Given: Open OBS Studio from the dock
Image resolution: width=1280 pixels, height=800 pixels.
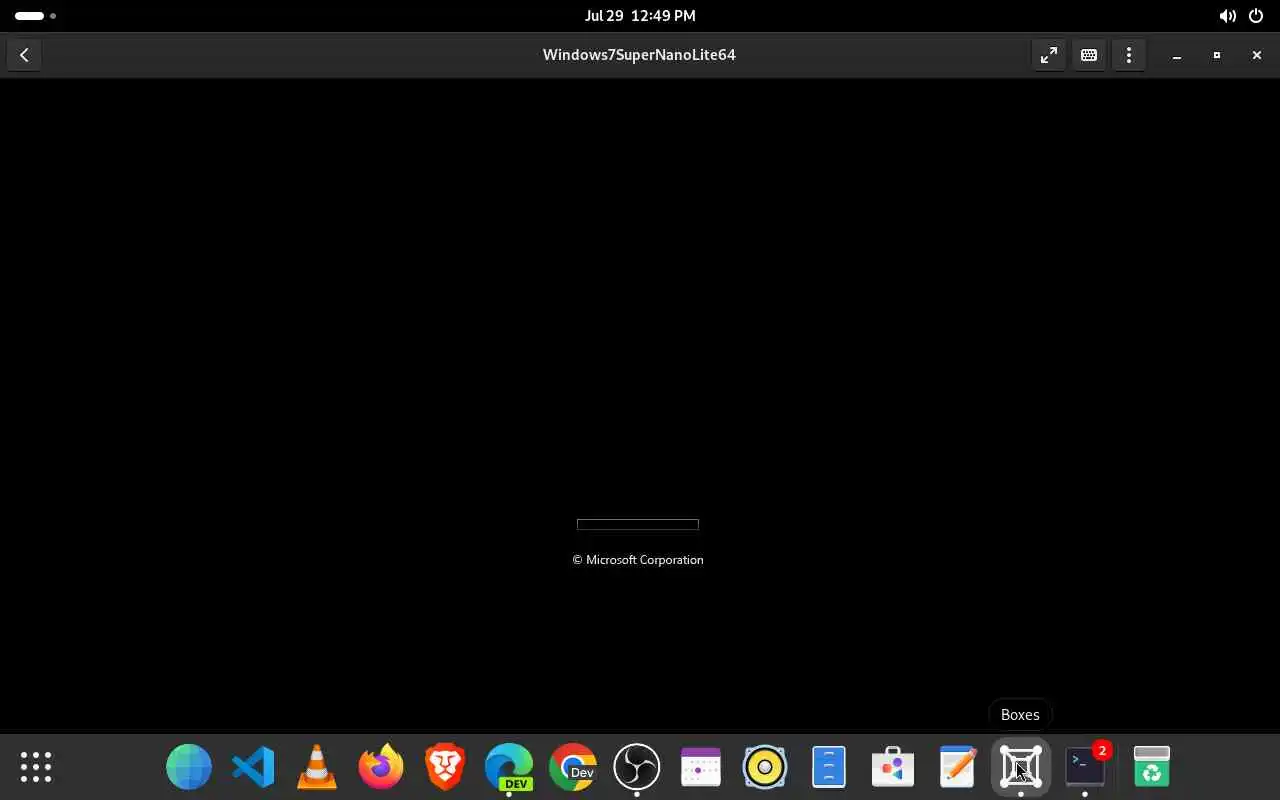Looking at the screenshot, I should pyautogui.click(x=637, y=767).
